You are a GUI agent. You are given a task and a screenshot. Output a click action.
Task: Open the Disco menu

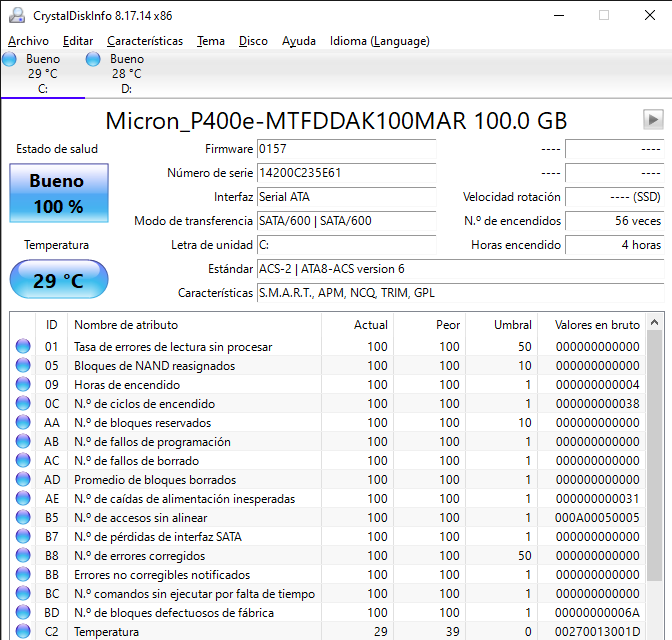[253, 41]
